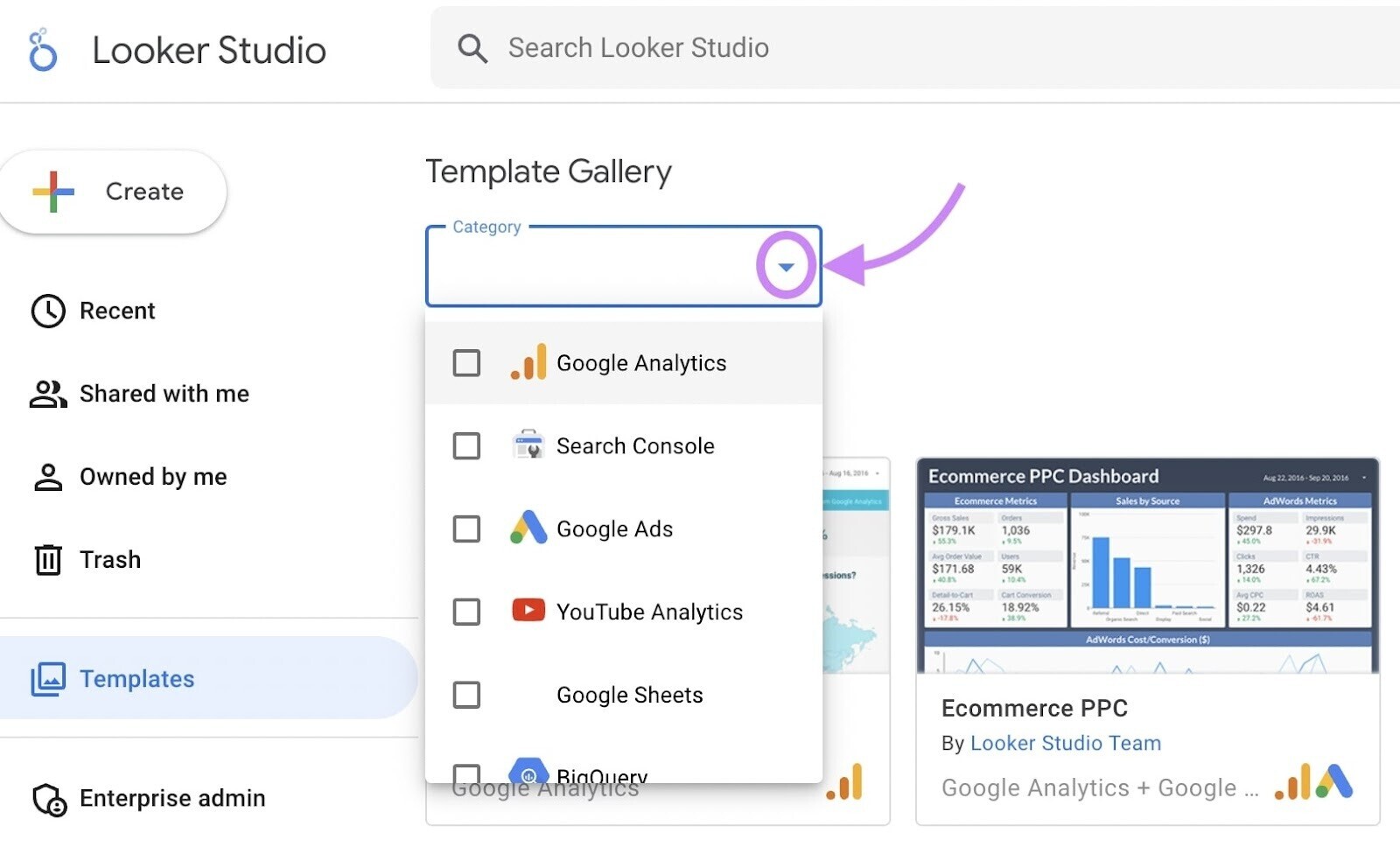The height and width of the screenshot is (847, 1400).
Task: Click the YouTube Analytics icon
Action: point(528,612)
